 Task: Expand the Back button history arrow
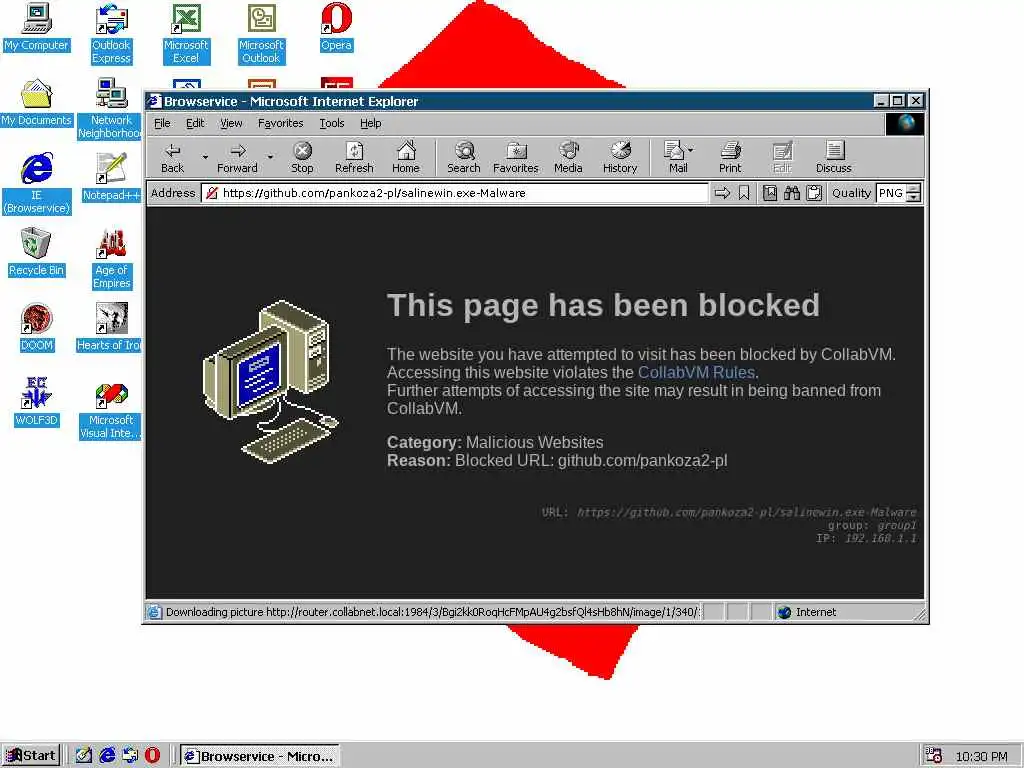coord(205,157)
